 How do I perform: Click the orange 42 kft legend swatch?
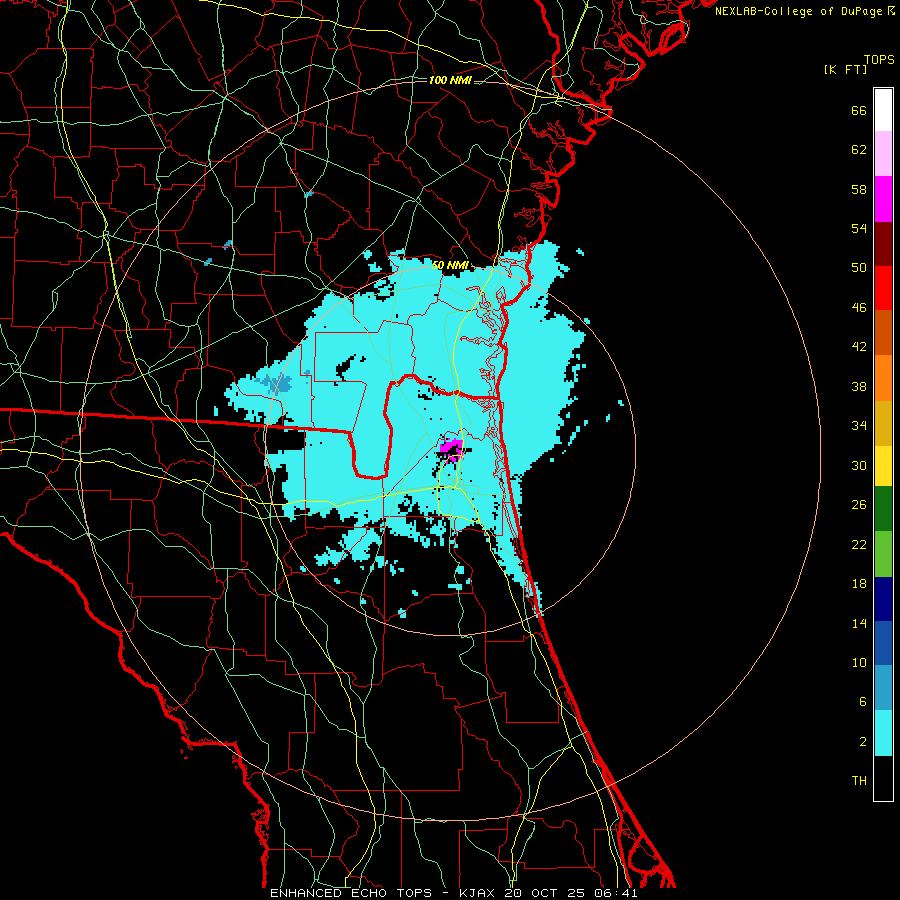pos(883,378)
